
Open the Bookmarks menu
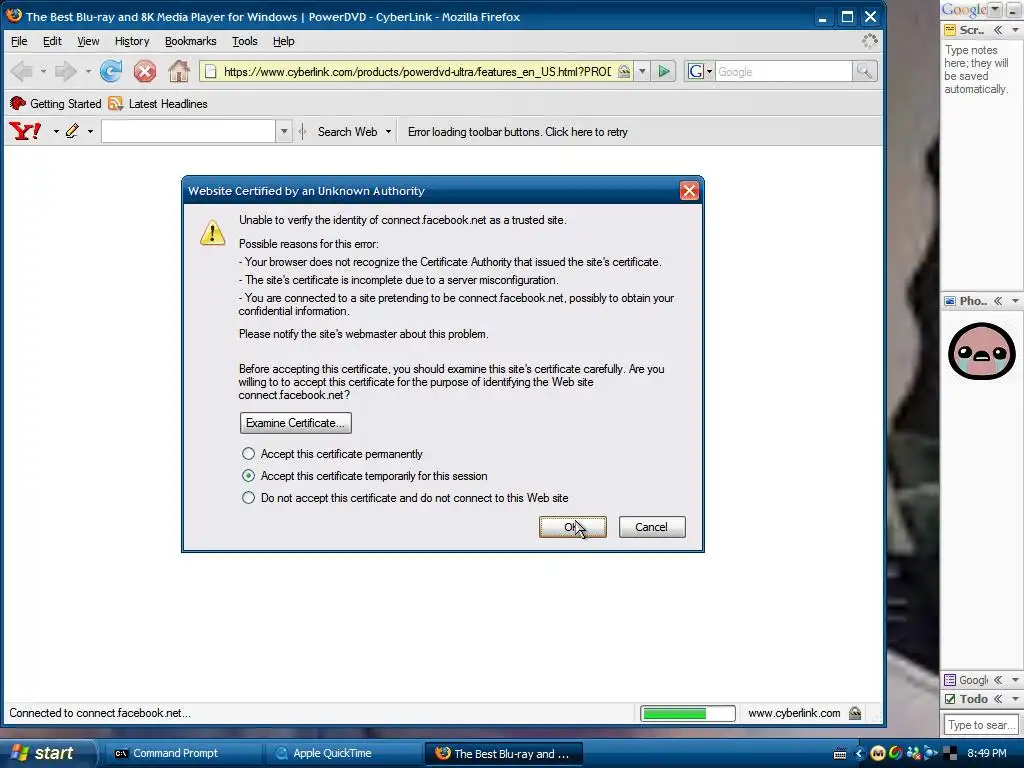pos(190,41)
